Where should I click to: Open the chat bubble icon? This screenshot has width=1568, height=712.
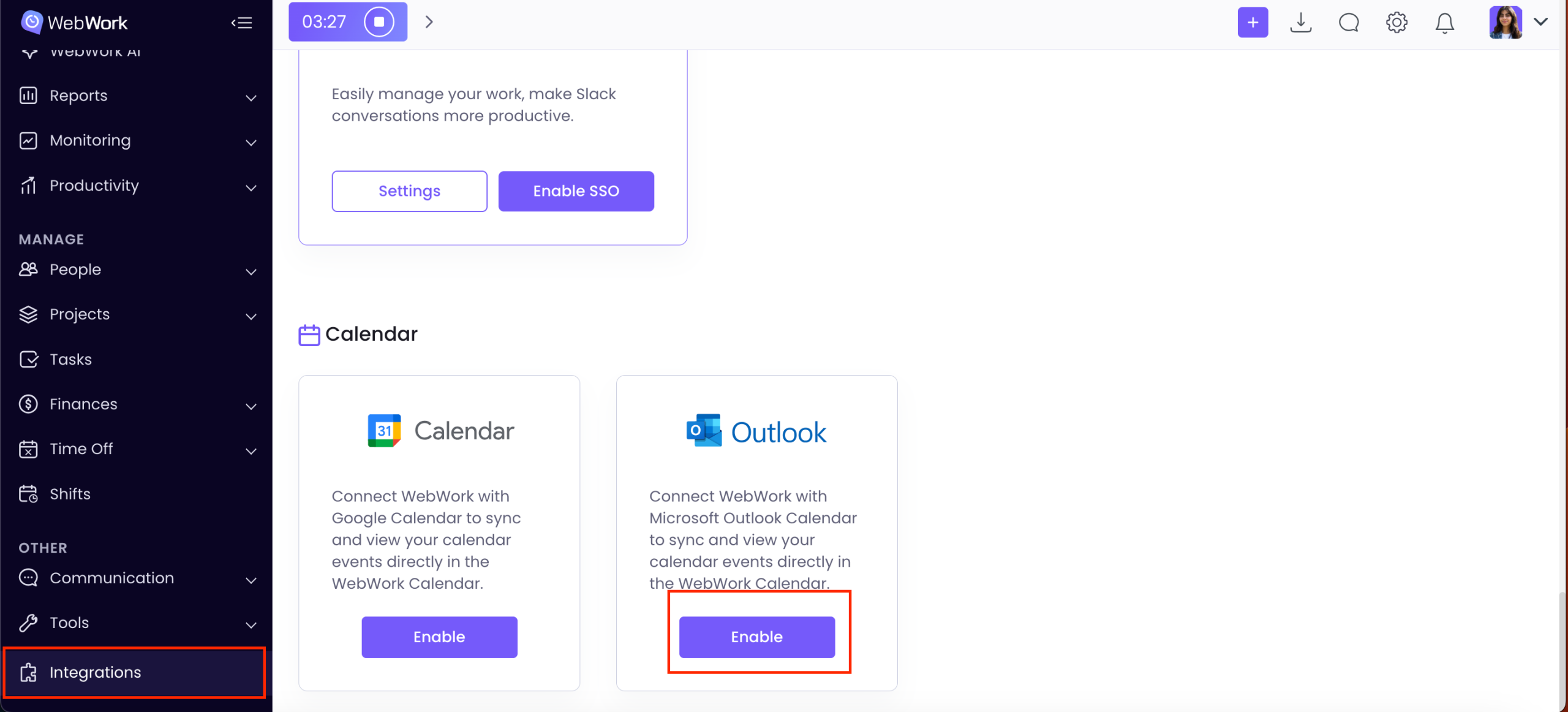click(x=1349, y=23)
